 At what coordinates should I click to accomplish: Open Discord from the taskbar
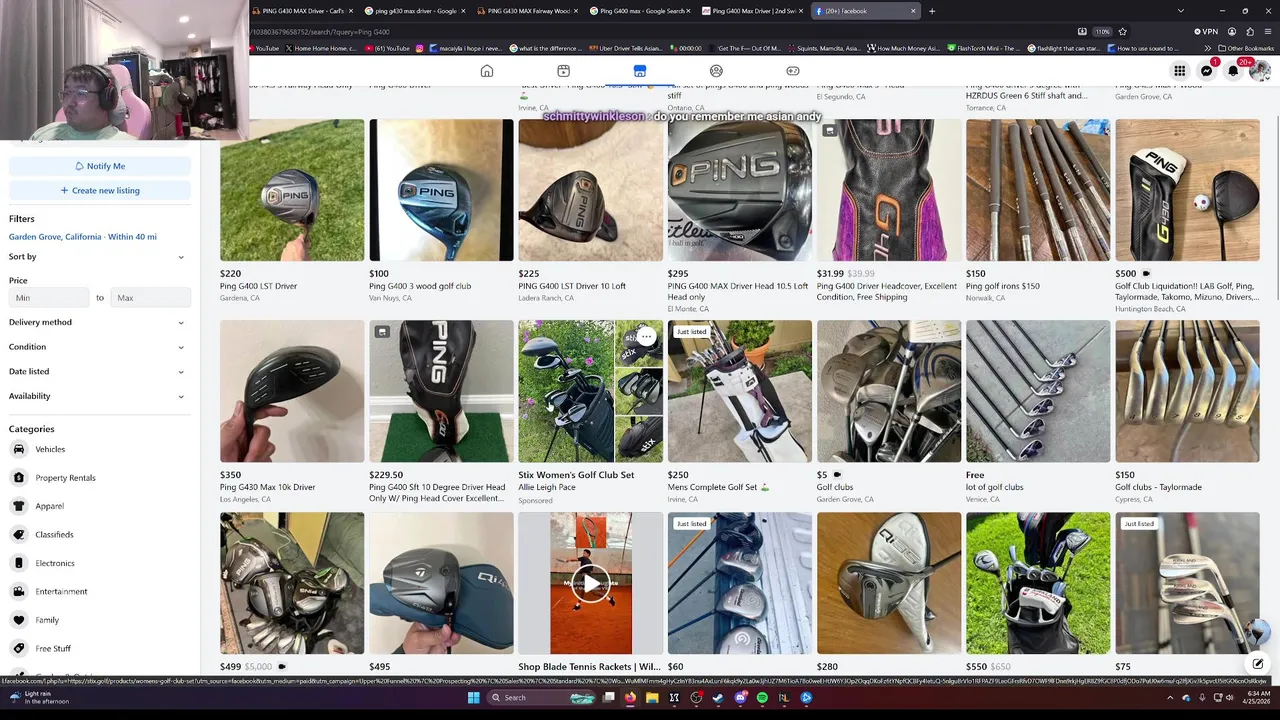(740, 697)
